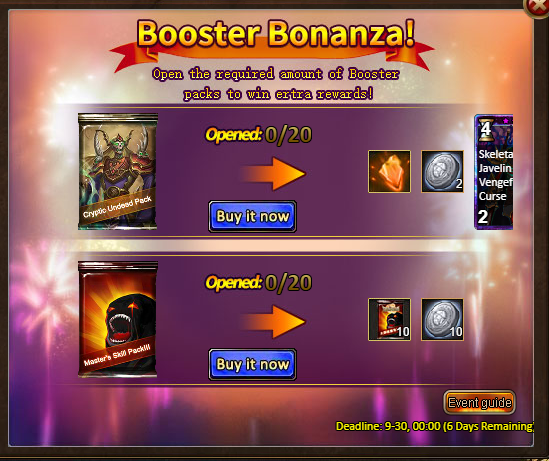
Task: Click the orange arrow in the Cryptic Undead row
Action: coord(273,174)
